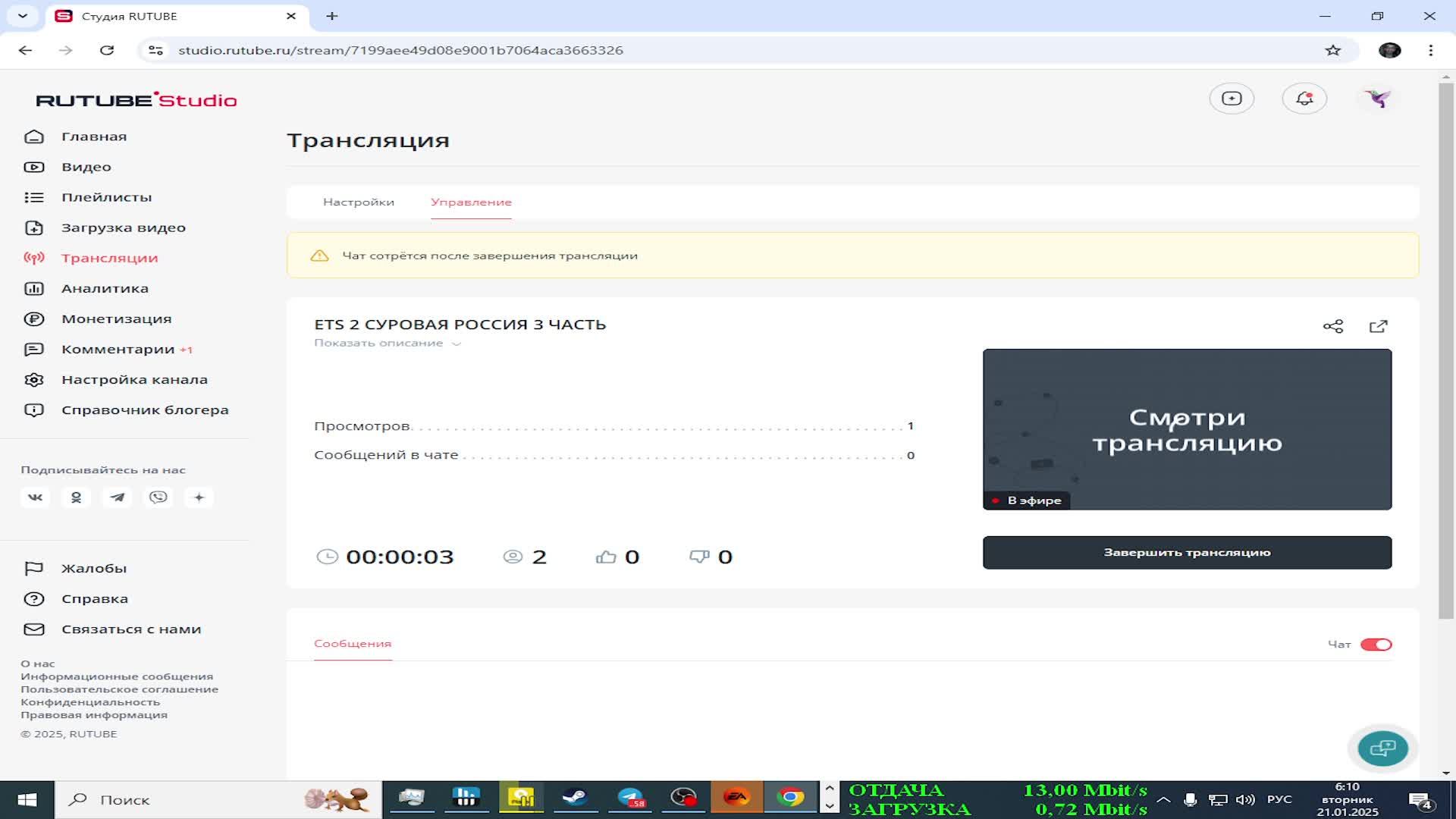Viewport: 1456px width, 819px height.
Task: Open Загрузка видео upload icon
Action: click(34, 227)
